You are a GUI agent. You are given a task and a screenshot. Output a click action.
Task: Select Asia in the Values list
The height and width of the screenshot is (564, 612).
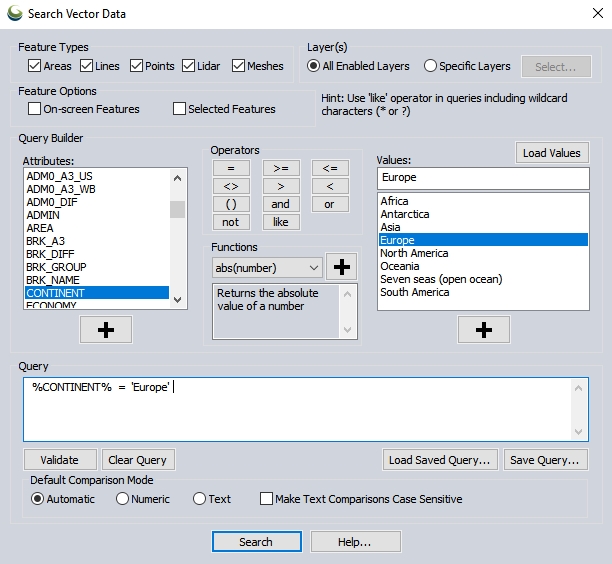pos(390,227)
